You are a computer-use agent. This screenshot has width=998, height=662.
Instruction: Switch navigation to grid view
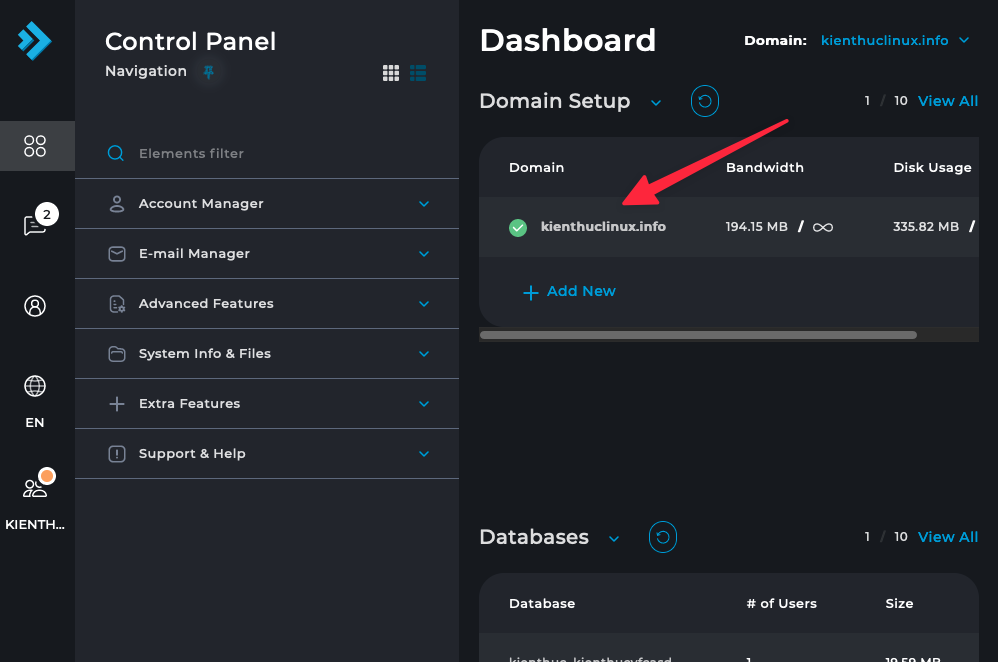pyautogui.click(x=391, y=73)
